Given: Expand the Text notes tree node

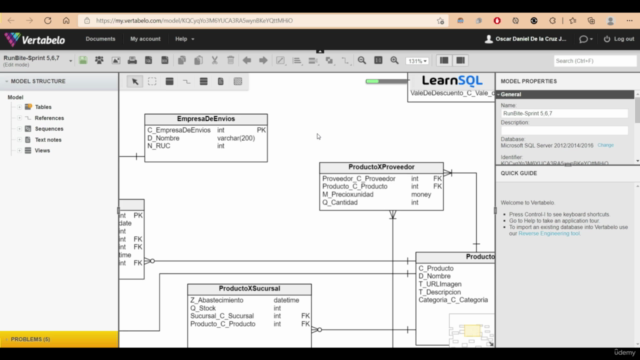Looking at the screenshot, I should tap(19, 140).
